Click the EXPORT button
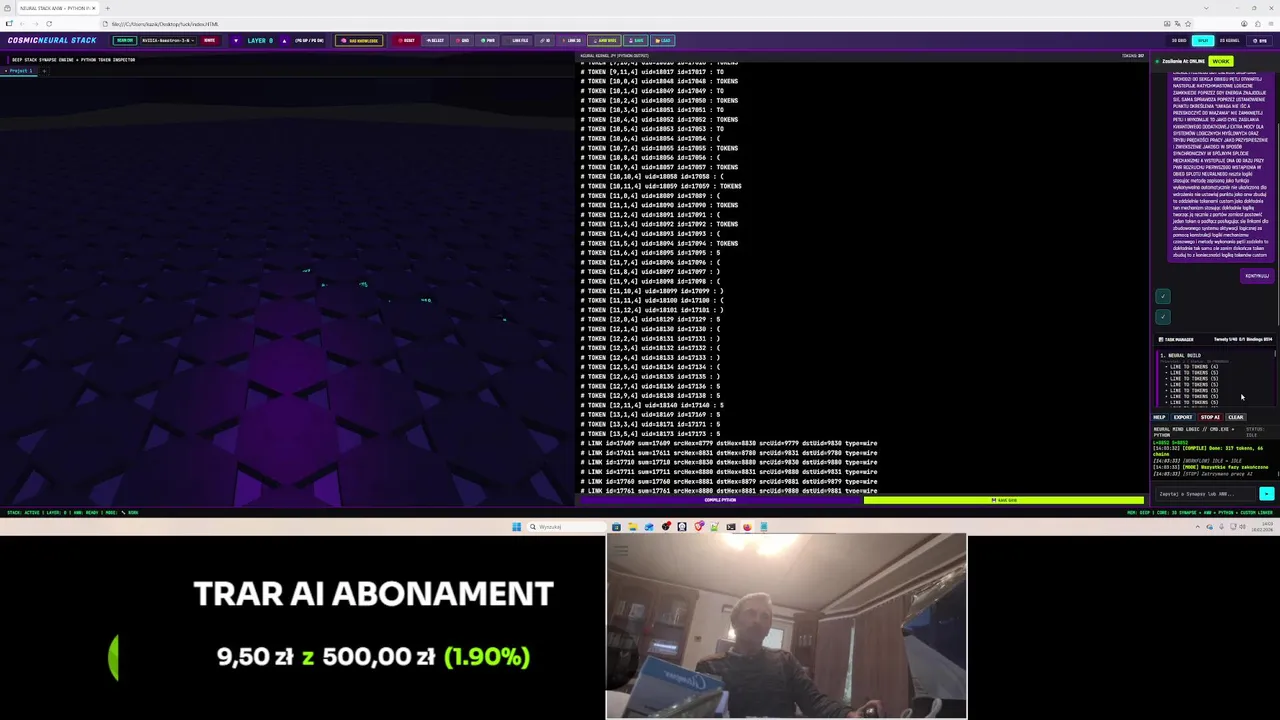 1182,417
